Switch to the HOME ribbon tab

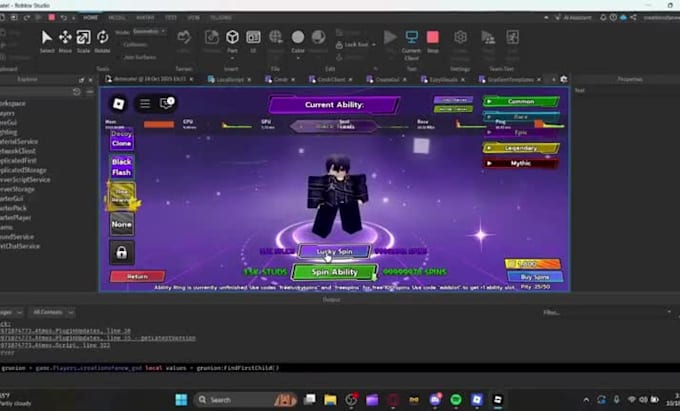pyautogui.click(x=90, y=18)
